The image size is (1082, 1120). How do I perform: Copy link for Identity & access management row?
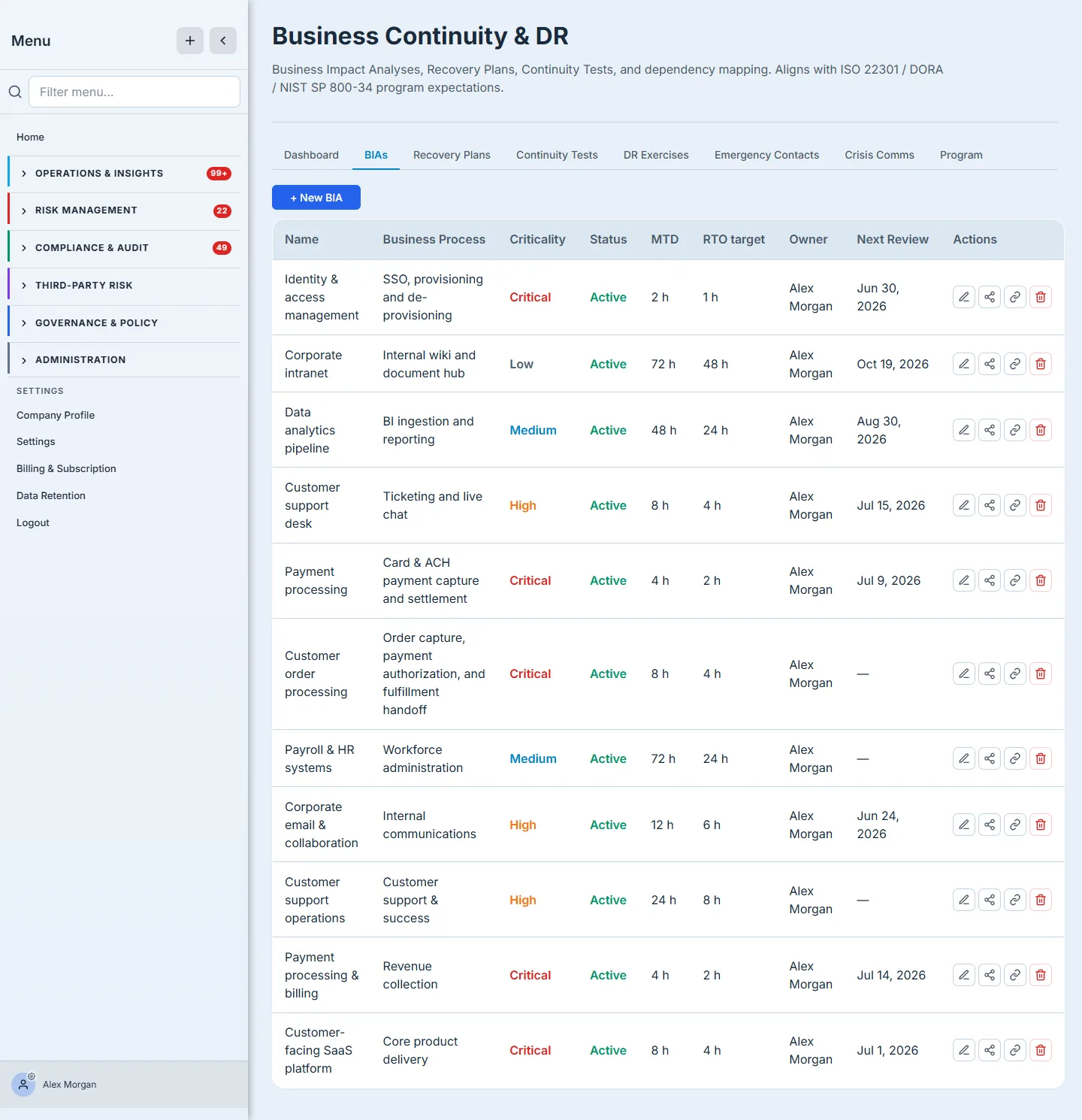(x=1015, y=297)
